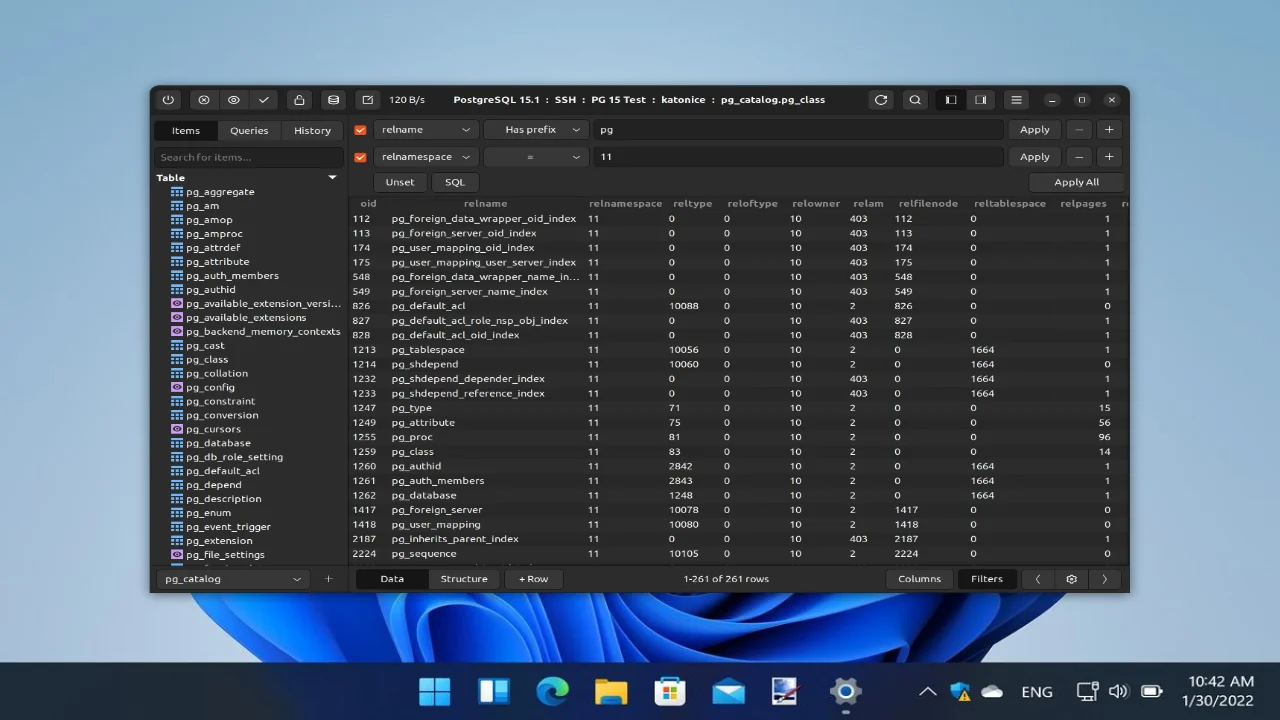Image resolution: width=1280 pixels, height=720 pixels.
Task: Click the filter value field containing pg
Action: [798, 130]
